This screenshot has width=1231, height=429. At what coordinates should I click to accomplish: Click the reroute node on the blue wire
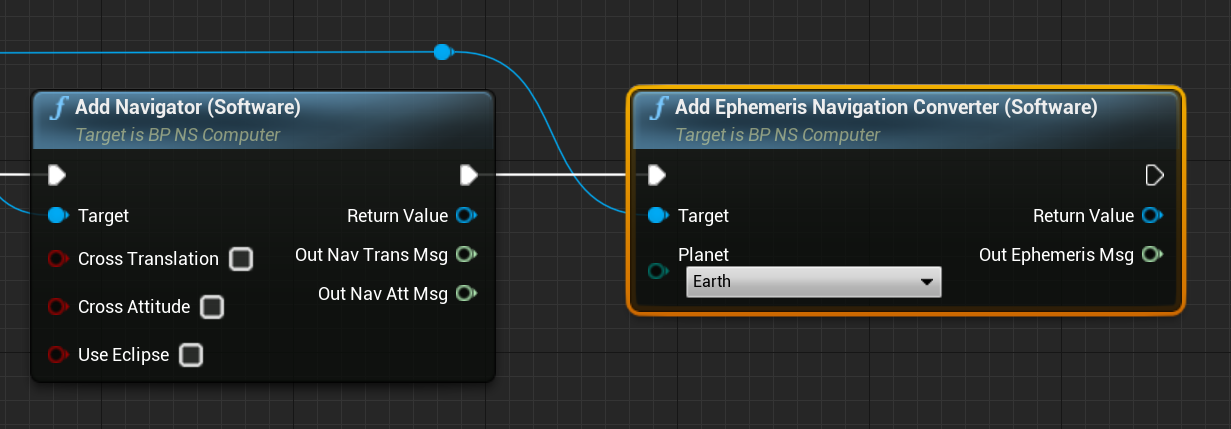(442, 52)
